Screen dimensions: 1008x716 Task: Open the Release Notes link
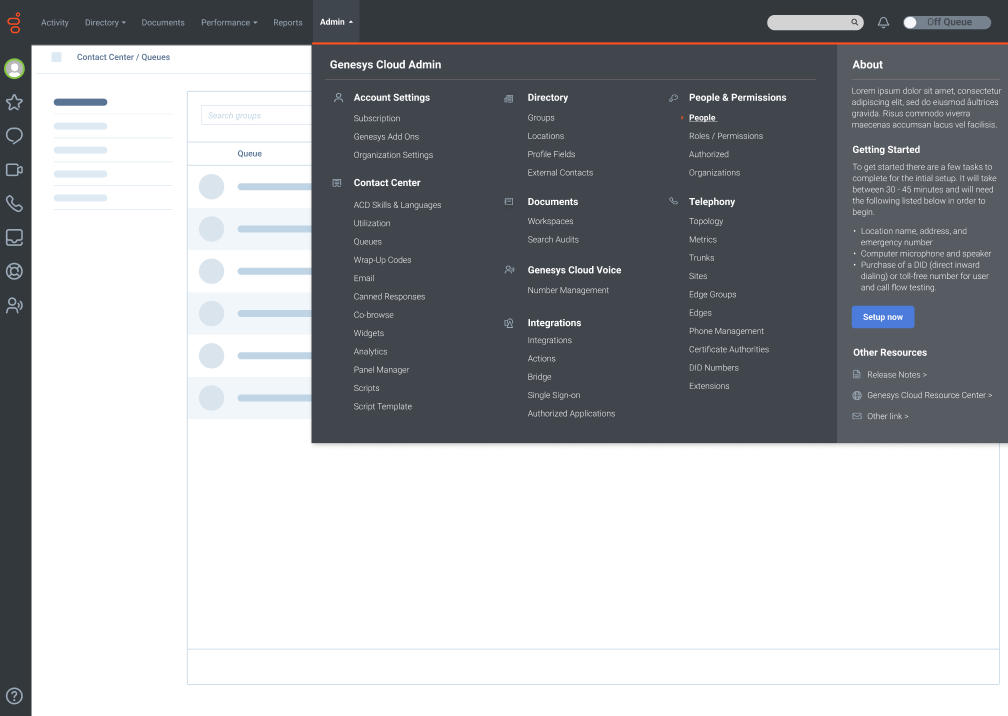click(896, 375)
